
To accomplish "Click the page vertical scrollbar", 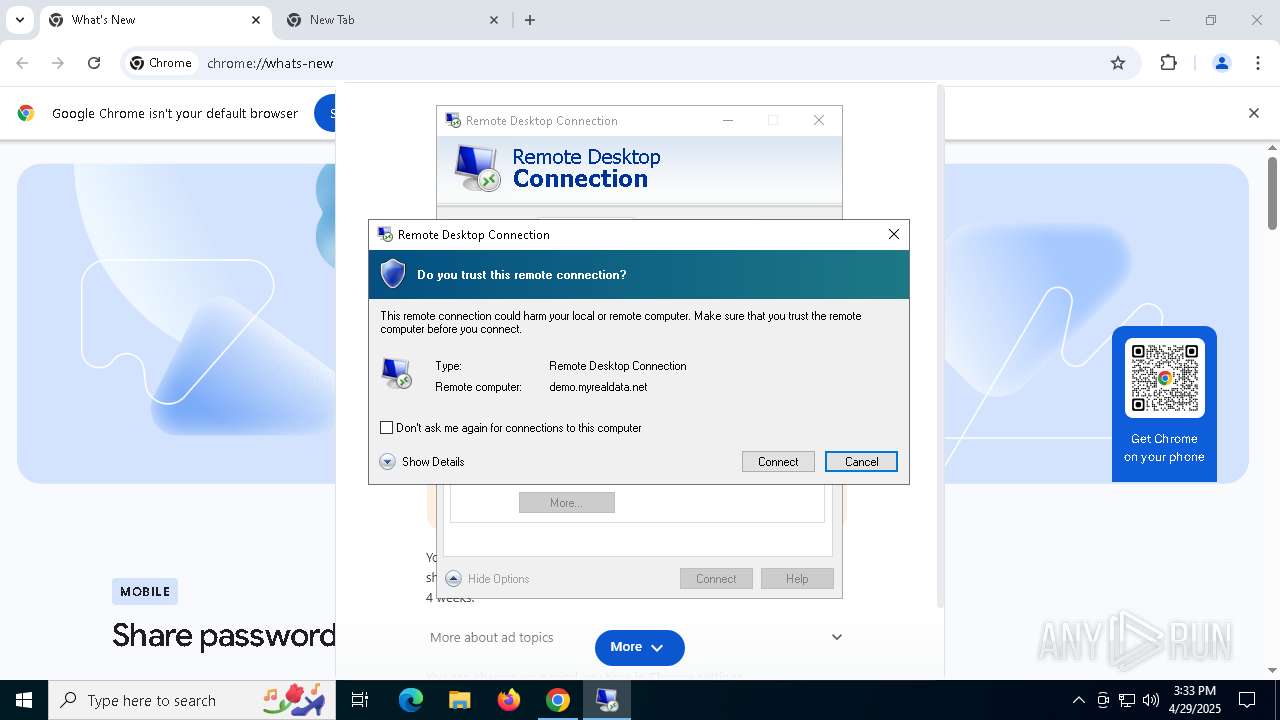I will click(1272, 193).
